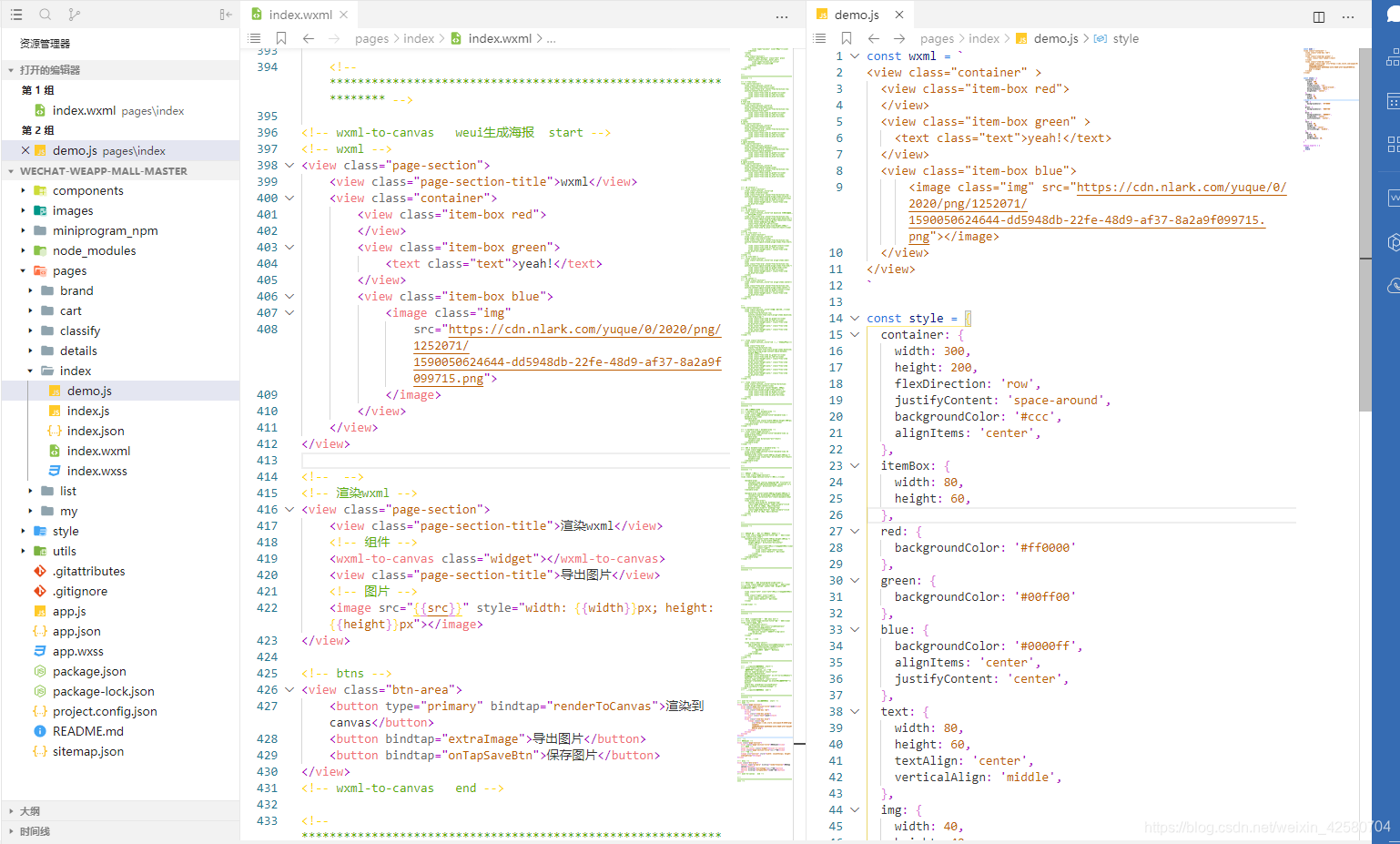Image resolution: width=1400 pixels, height=844 pixels.
Task: Expand the 大纲 outline panel
Action: tap(120, 810)
